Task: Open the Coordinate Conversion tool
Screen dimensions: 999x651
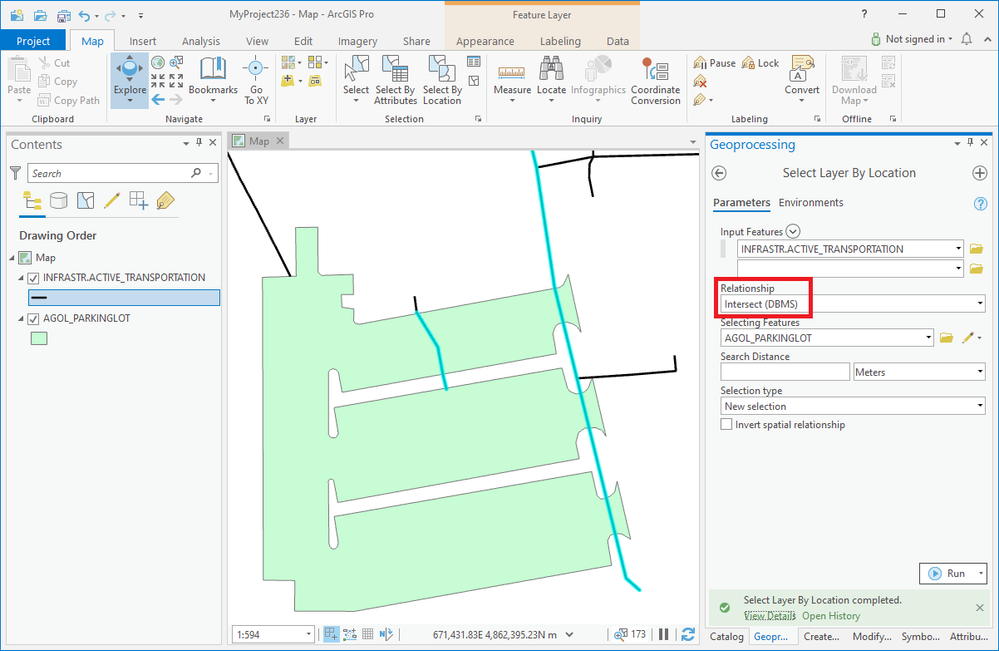Action: pyautogui.click(x=655, y=80)
